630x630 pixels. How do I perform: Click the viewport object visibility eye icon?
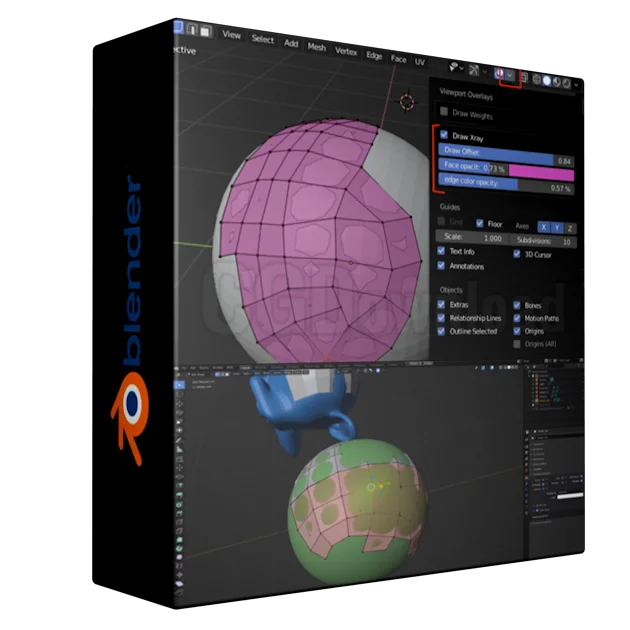coord(454,67)
